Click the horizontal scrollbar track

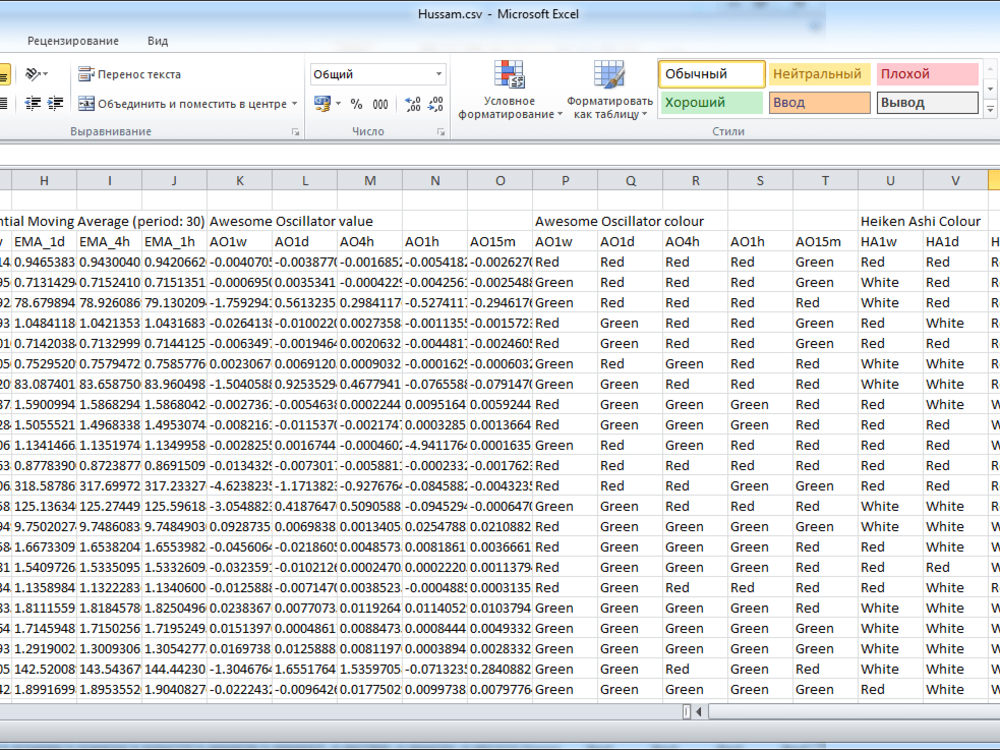[x=855, y=711]
